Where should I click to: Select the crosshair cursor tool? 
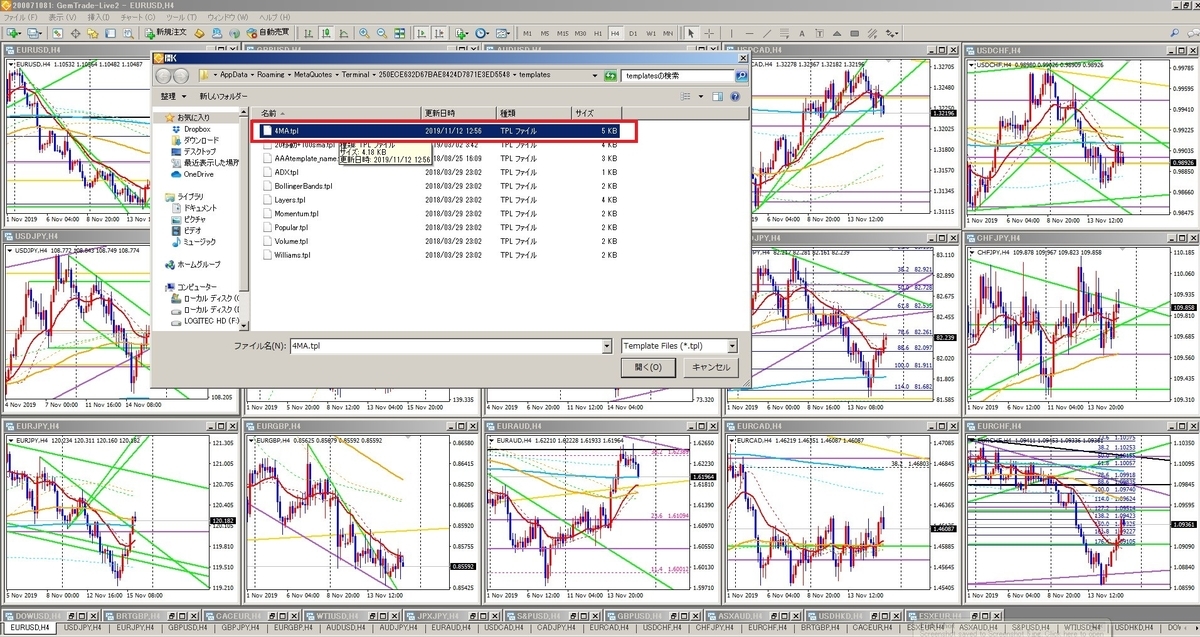click(708, 33)
